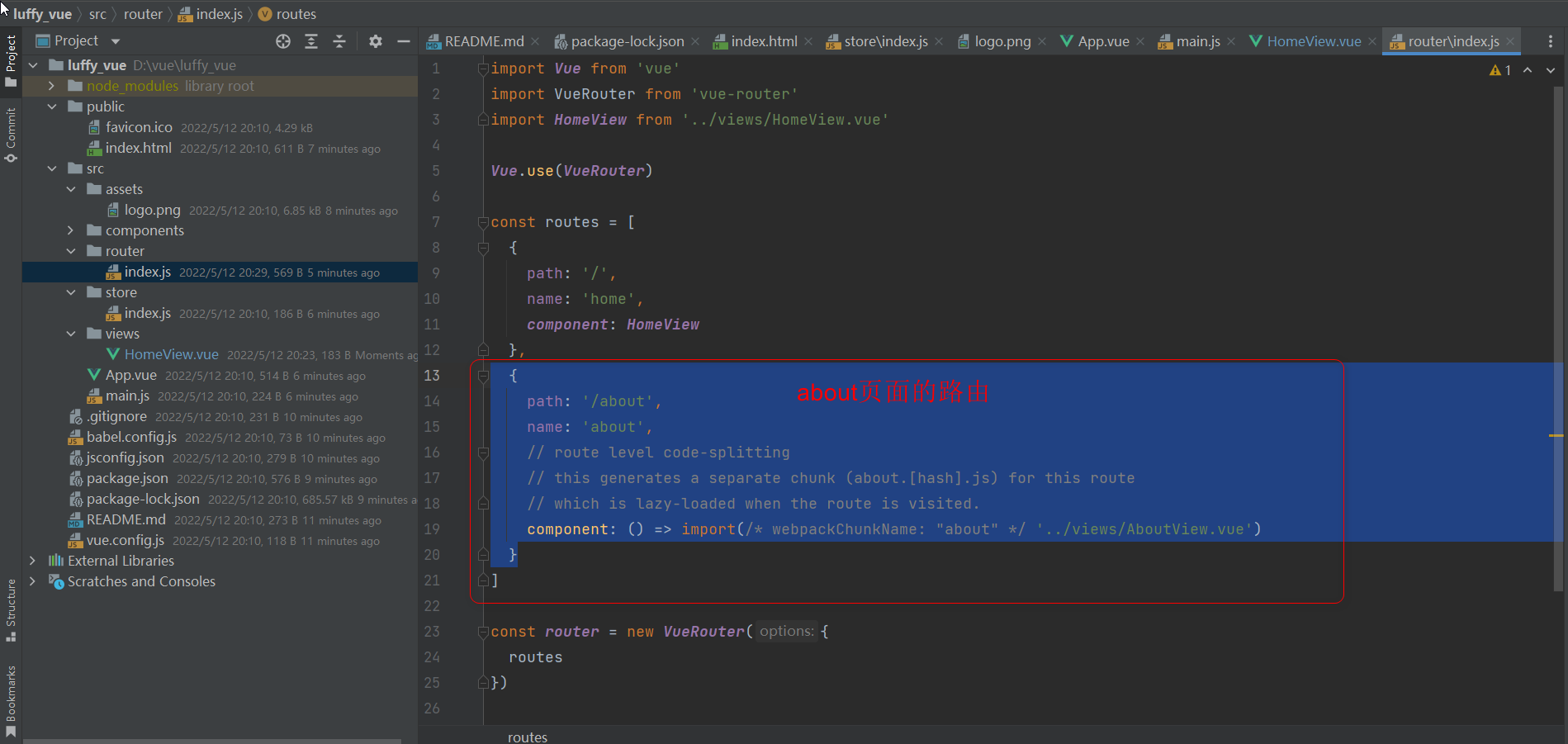Expand the node_modules folder

click(x=52, y=86)
